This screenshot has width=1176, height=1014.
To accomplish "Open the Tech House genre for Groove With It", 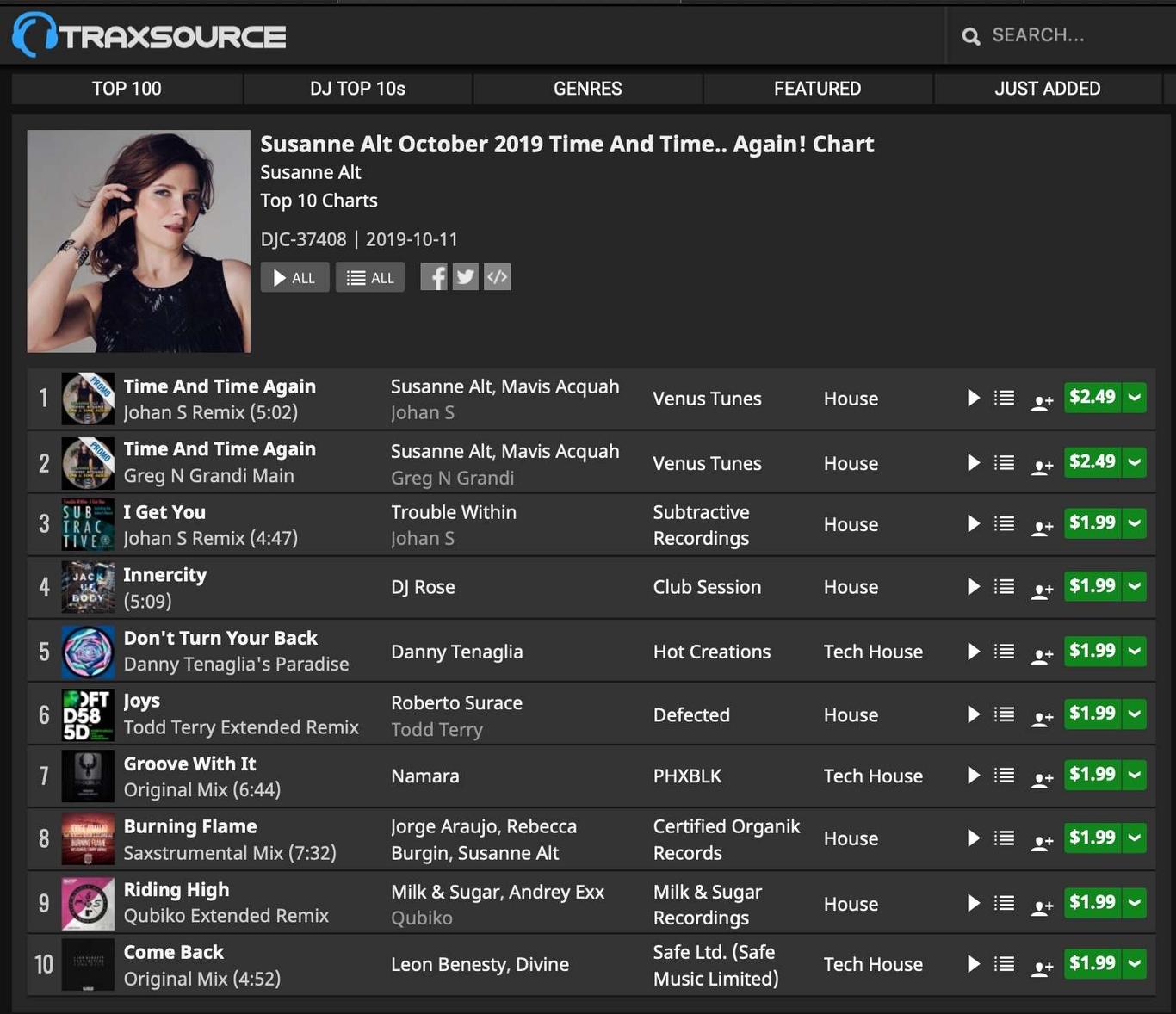I will pyautogui.click(x=873, y=776).
